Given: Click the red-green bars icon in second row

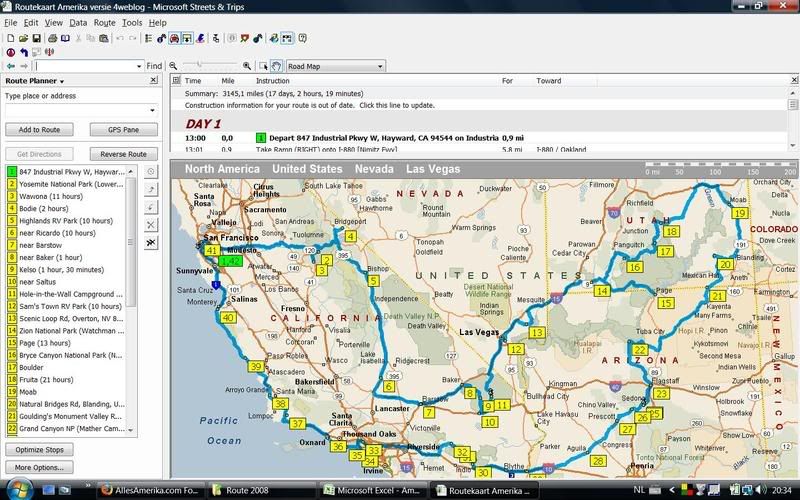Looking at the screenshot, I should pos(49,52).
